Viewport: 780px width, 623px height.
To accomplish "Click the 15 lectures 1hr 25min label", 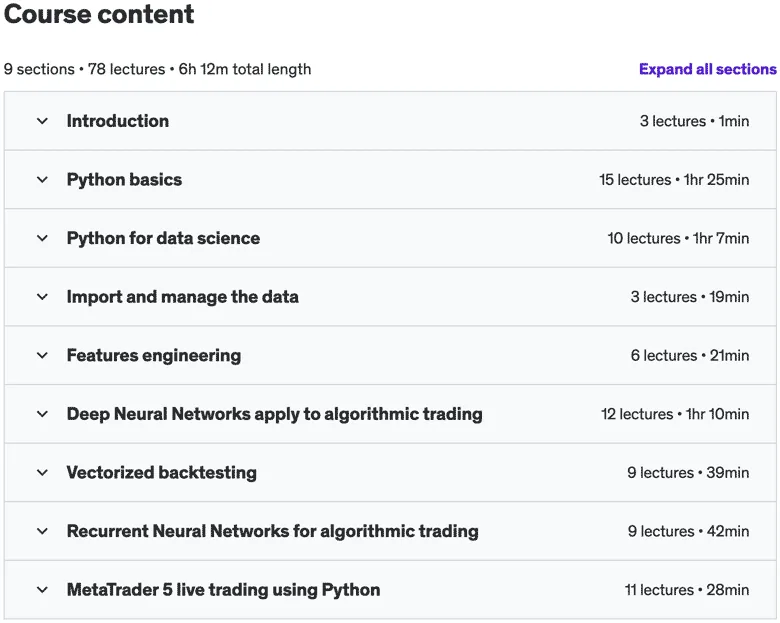I will pos(674,180).
